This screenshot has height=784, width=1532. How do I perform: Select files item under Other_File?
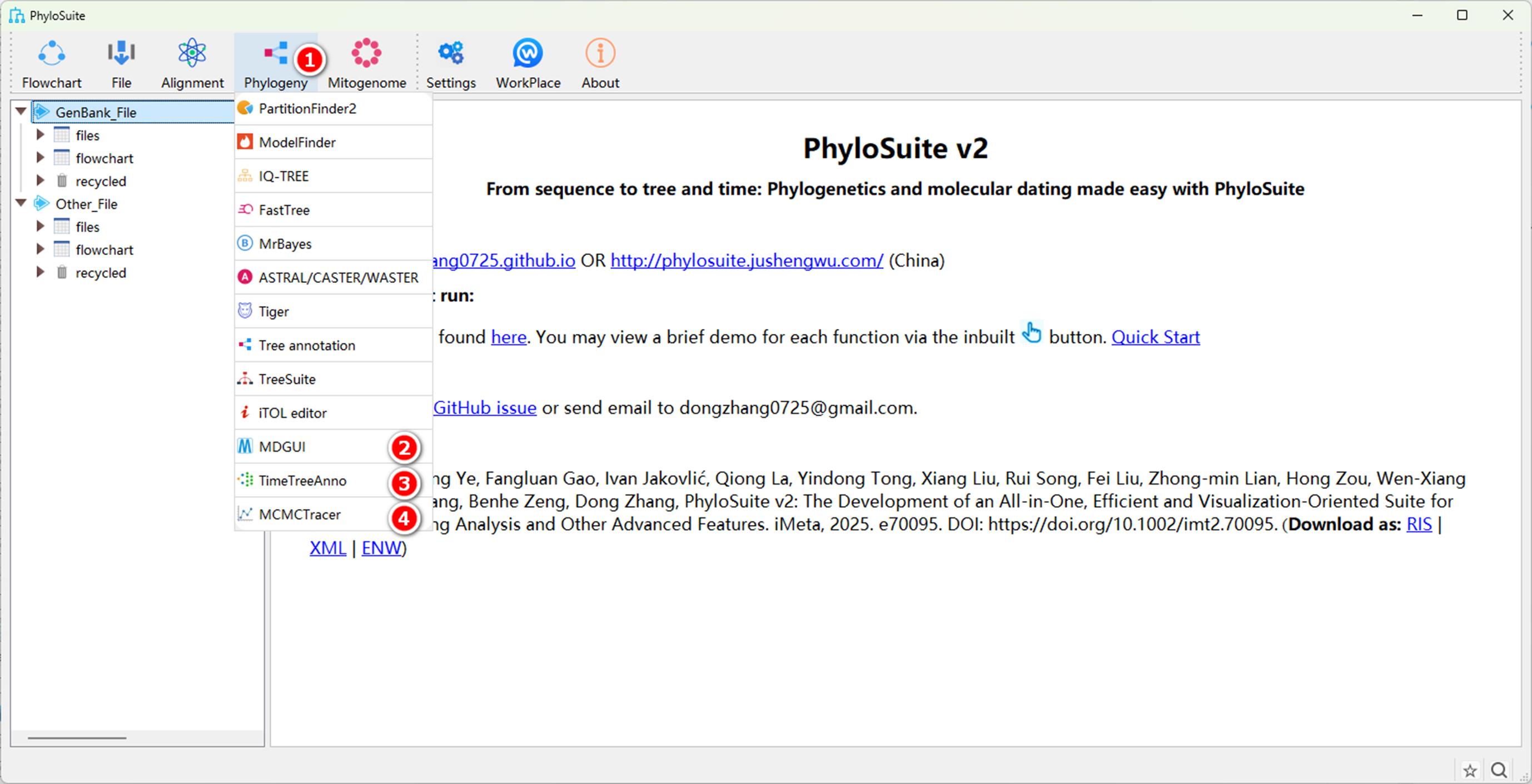coord(87,227)
